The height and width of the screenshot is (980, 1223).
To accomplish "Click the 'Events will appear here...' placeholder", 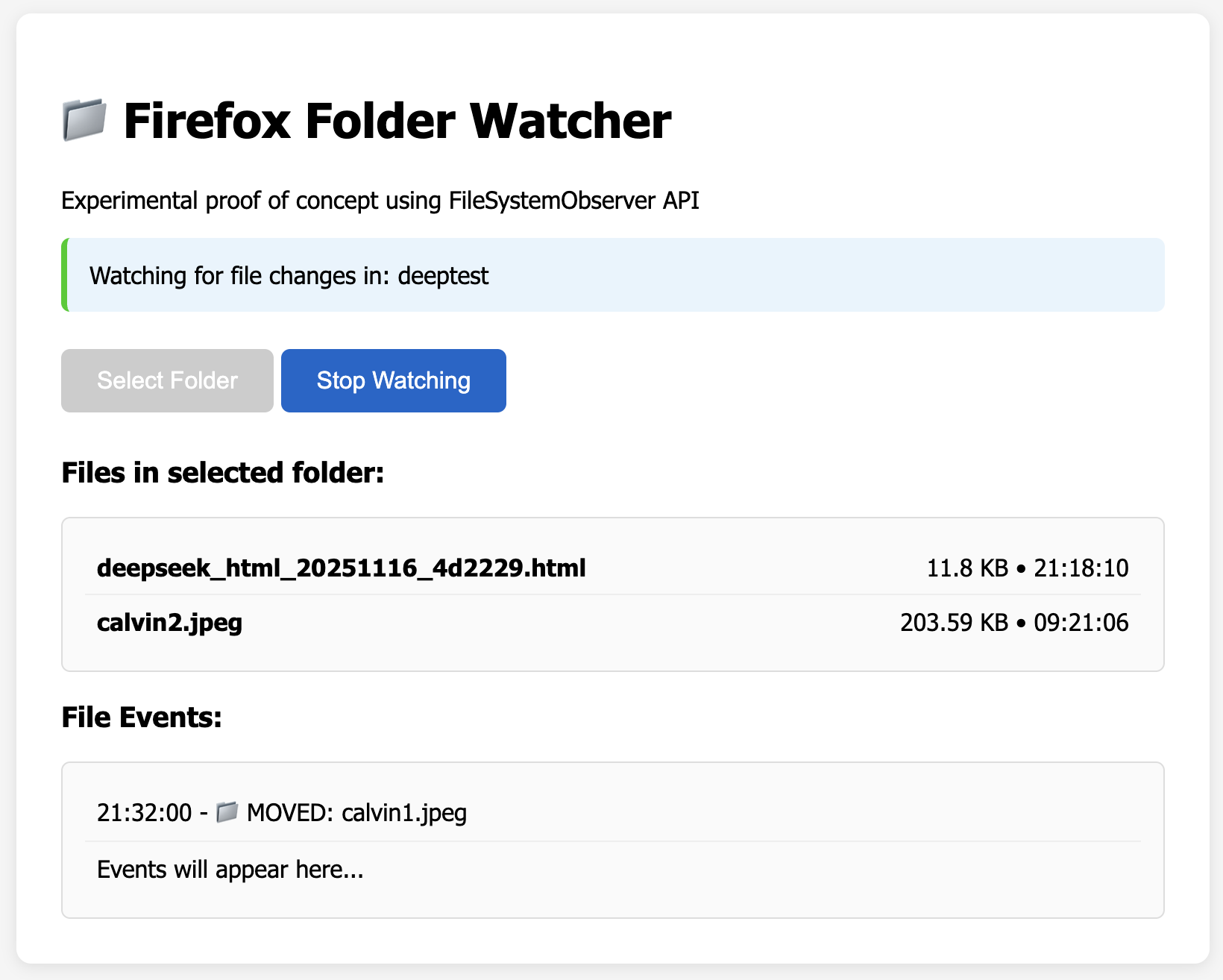I will click(230, 870).
